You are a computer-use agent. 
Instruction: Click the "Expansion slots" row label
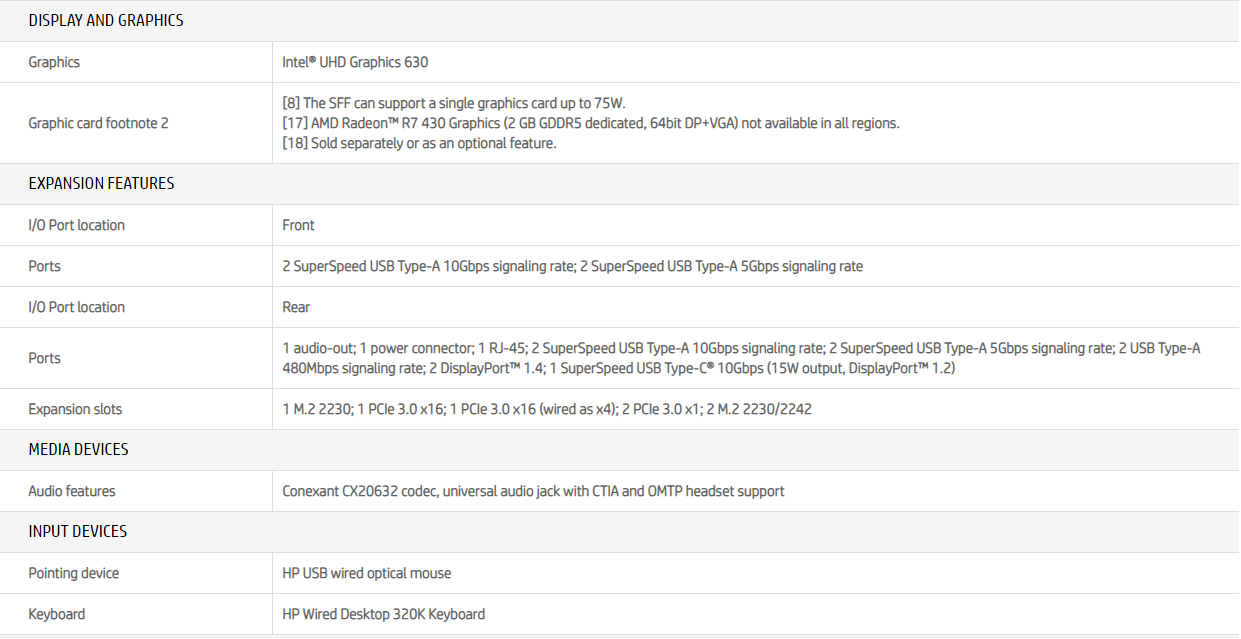coord(75,409)
